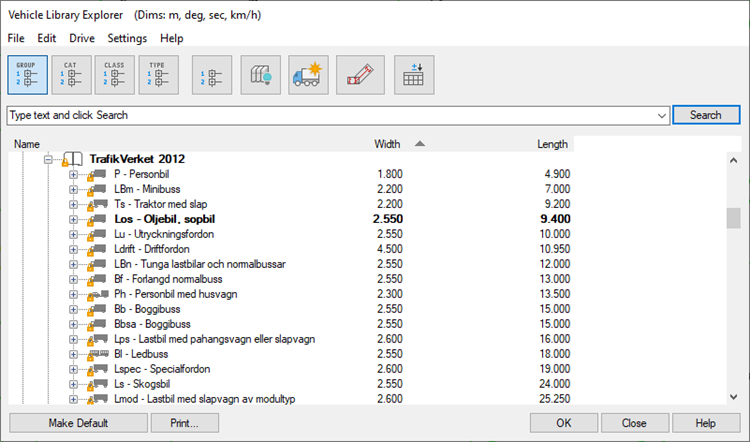Click the table columns toolbar icon
The width and height of the screenshot is (750, 442).
(x=414, y=75)
